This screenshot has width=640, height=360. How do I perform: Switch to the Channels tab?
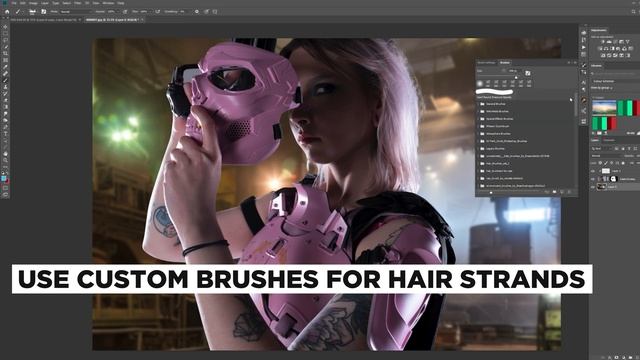tap(609, 140)
